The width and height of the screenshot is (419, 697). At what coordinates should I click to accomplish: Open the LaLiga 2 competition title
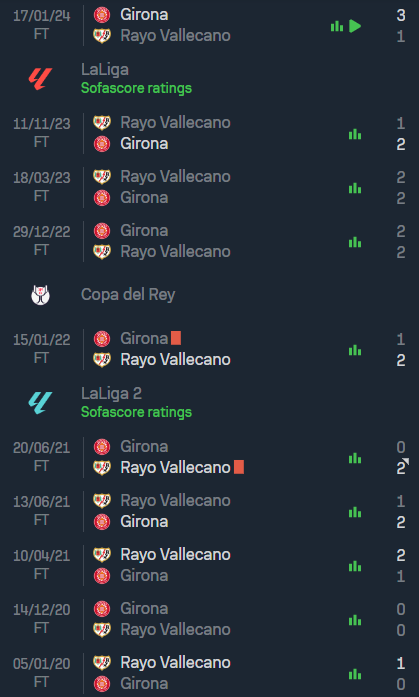click(112, 393)
